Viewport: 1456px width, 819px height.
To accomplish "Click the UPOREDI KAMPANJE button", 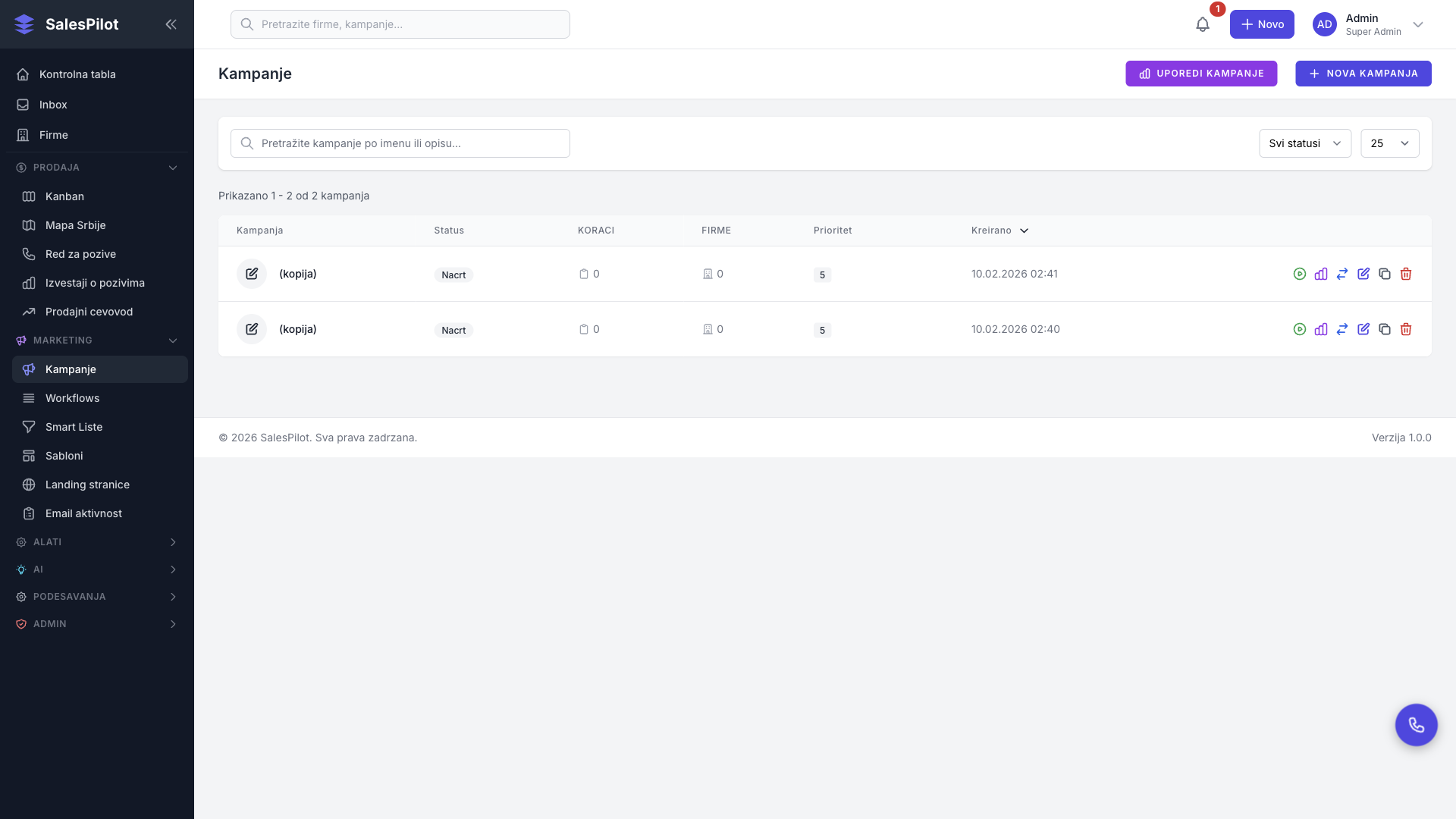I will coord(1200,74).
